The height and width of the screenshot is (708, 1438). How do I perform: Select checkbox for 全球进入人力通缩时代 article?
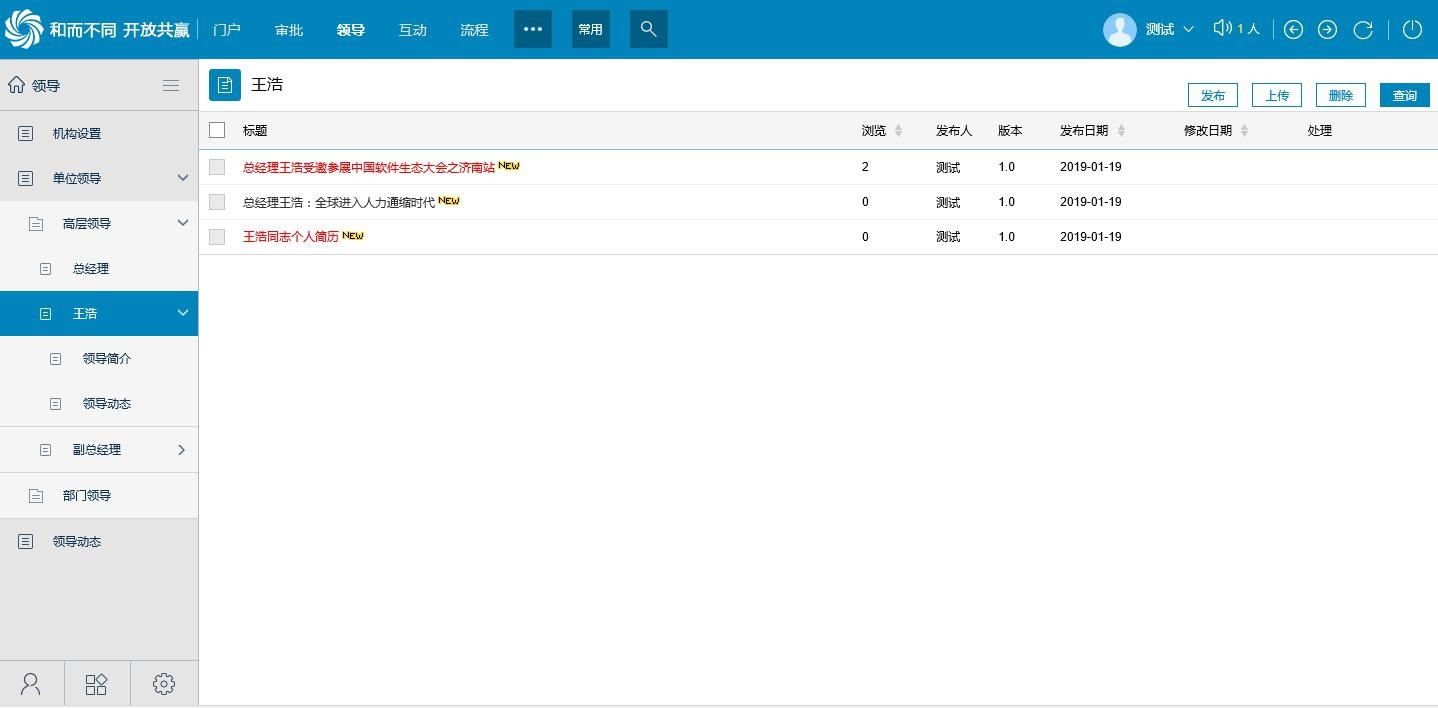(217, 202)
